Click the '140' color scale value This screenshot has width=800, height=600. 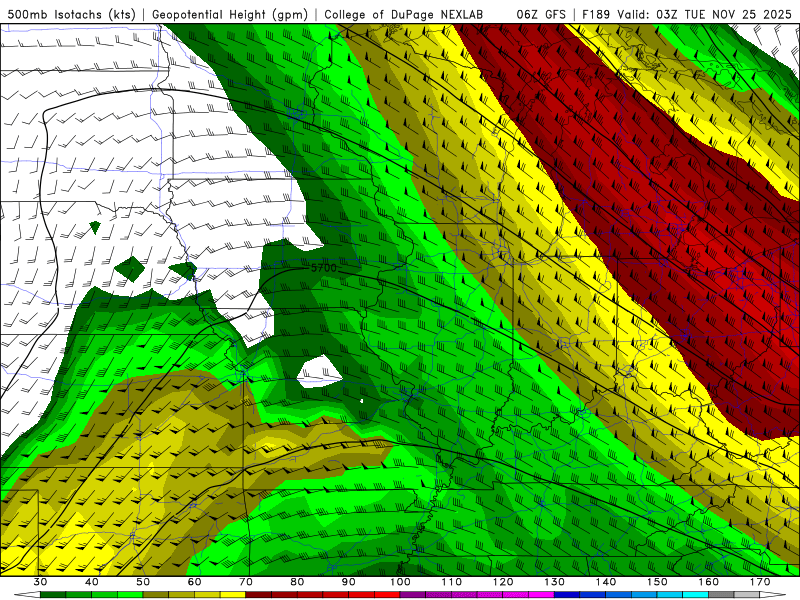coord(606,582)
